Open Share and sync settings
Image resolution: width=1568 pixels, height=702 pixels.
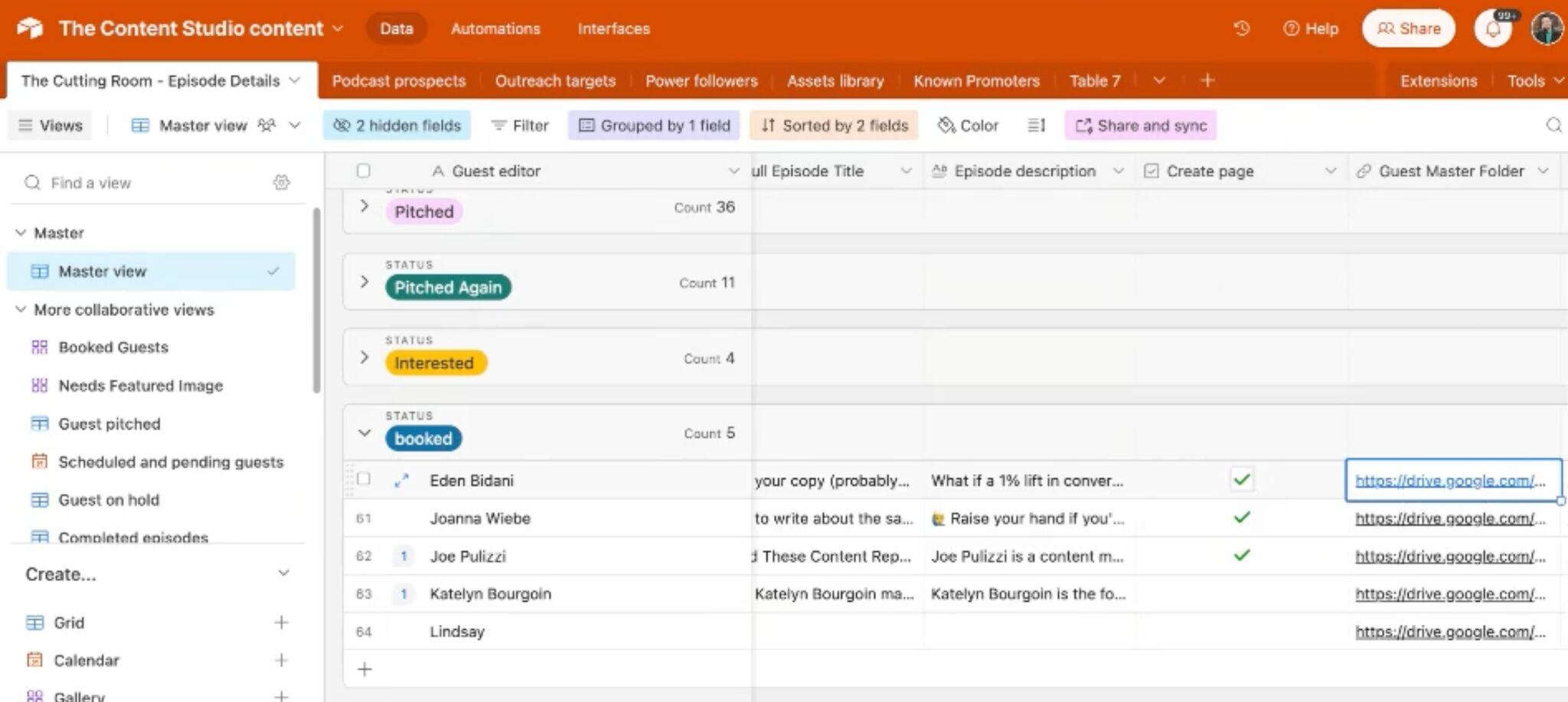coord(1140,125)
